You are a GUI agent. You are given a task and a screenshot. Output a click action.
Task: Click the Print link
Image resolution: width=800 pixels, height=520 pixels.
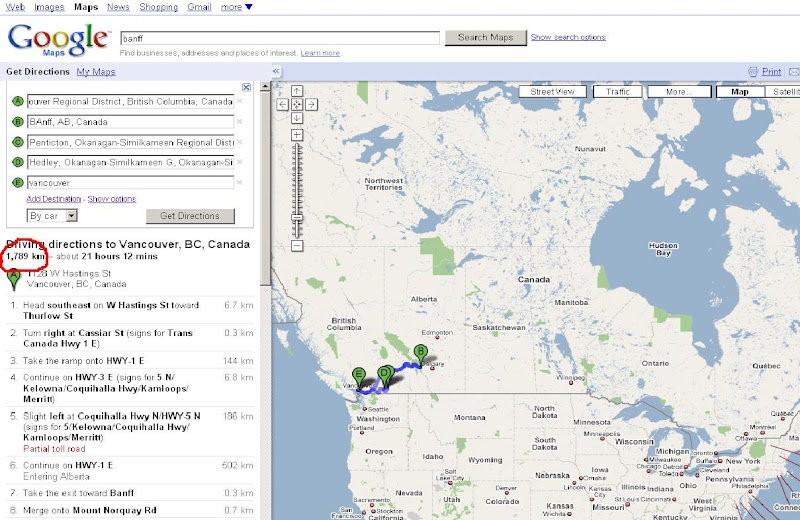click(x=771, y=72)
